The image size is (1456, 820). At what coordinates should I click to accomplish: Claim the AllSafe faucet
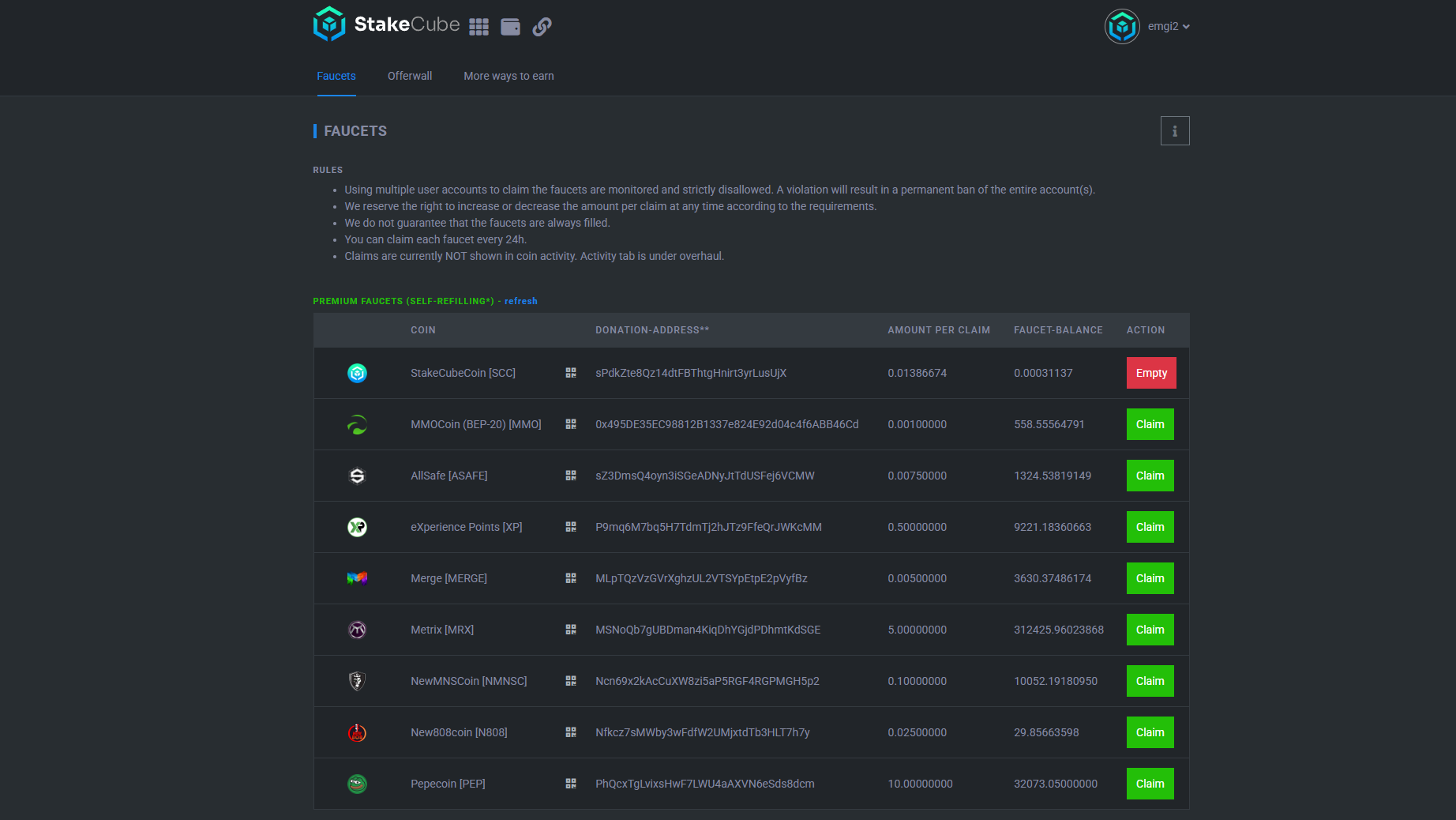pos(1150,476)
